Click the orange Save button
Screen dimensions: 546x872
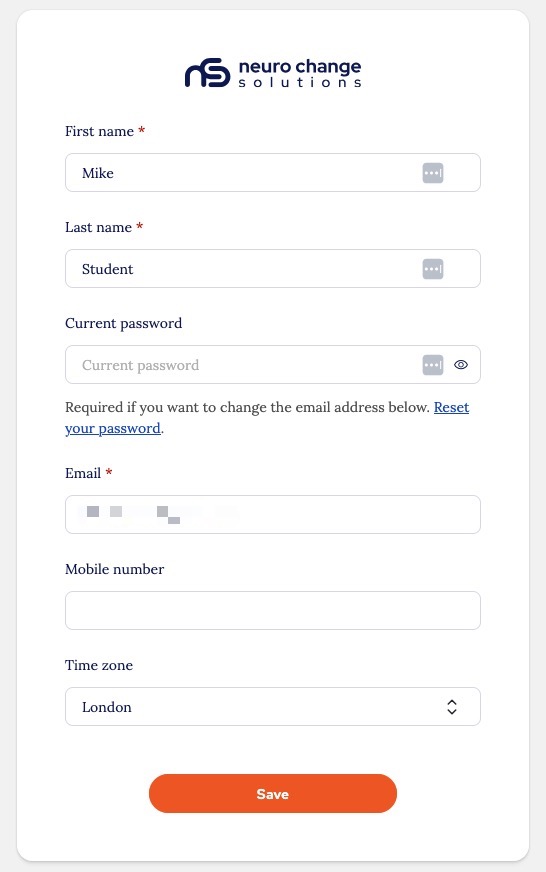pos(272,794)
